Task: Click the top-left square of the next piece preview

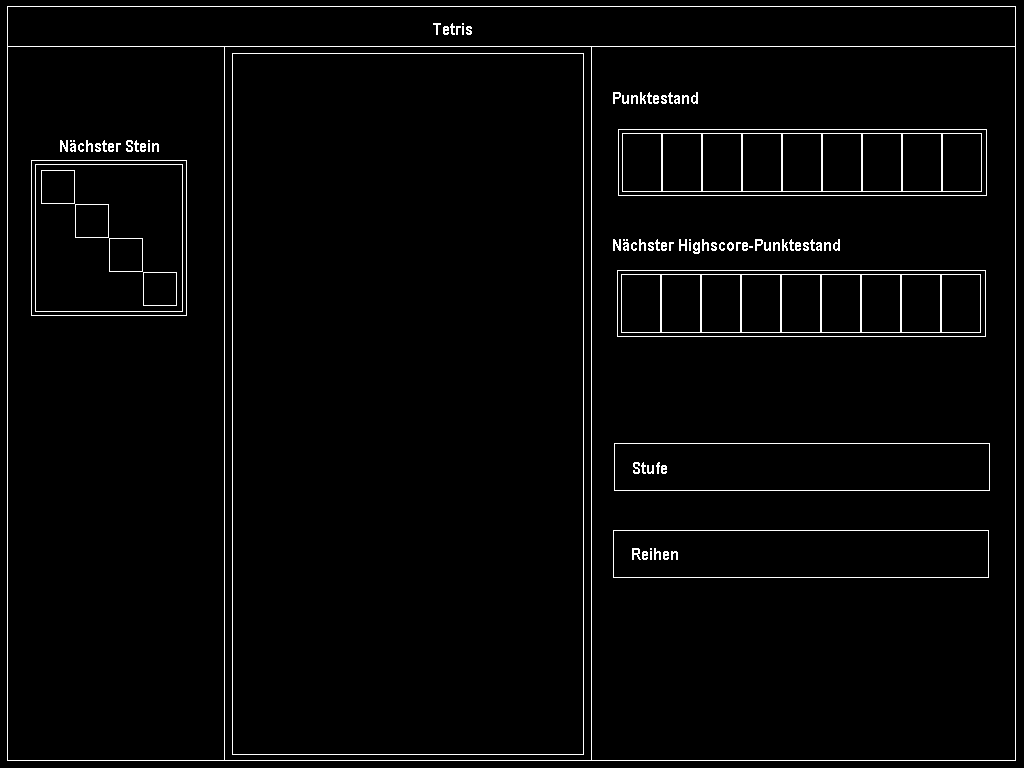Action: click(x=58, y=187)
